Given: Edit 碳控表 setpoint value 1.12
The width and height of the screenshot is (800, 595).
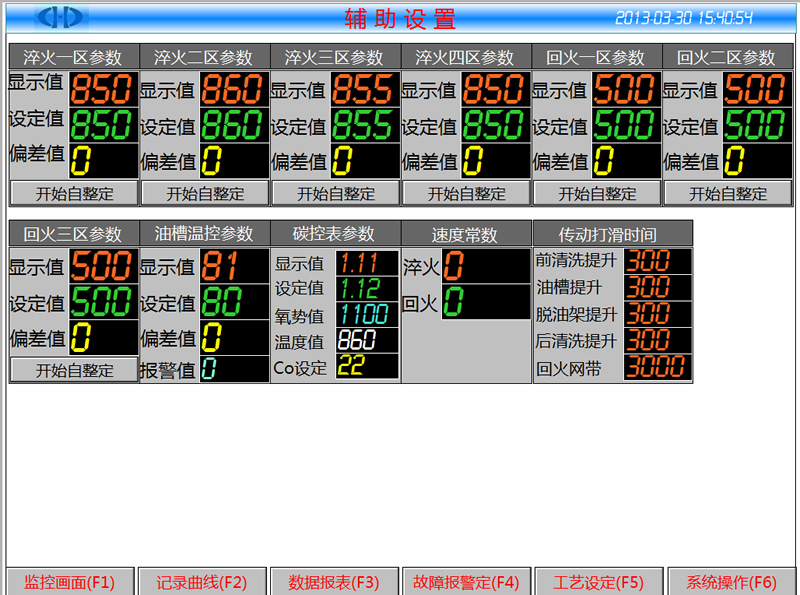Looking at the screenshot, I should tap(367, 289).
